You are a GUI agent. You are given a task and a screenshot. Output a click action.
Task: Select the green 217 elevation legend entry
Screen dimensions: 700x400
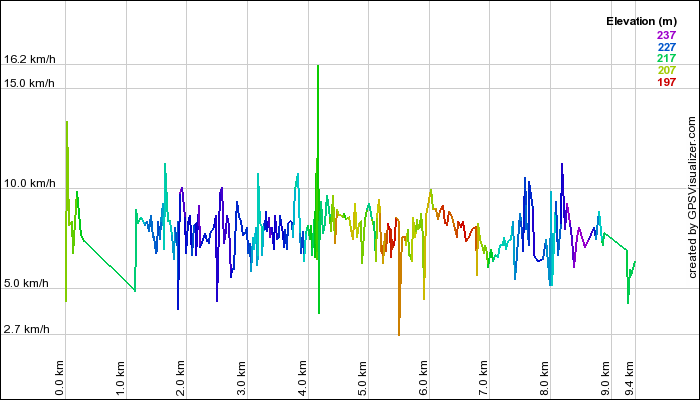pos(667,58)
